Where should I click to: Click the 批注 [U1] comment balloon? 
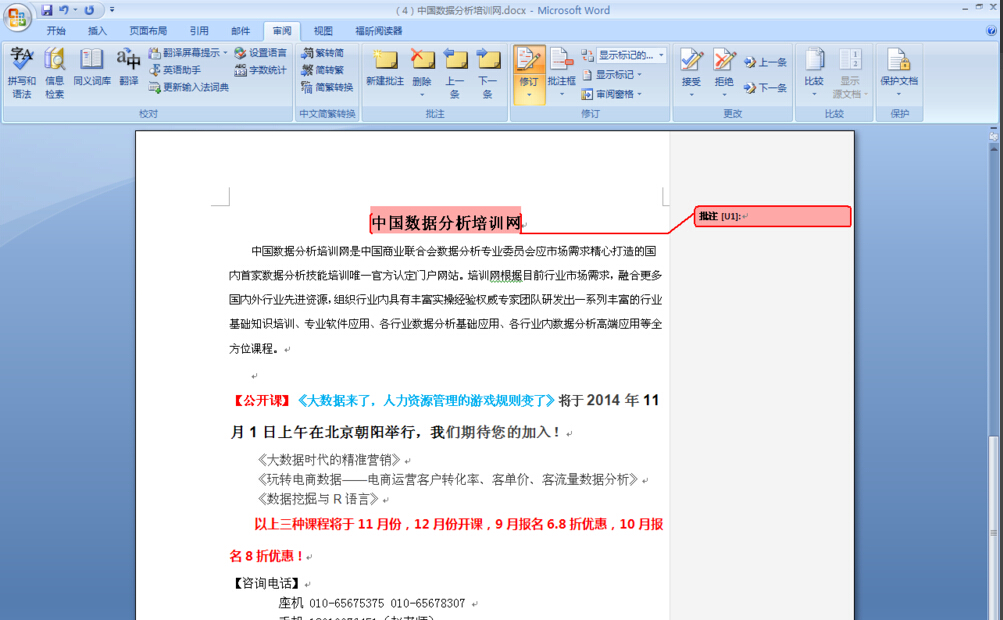pos(773,216)
